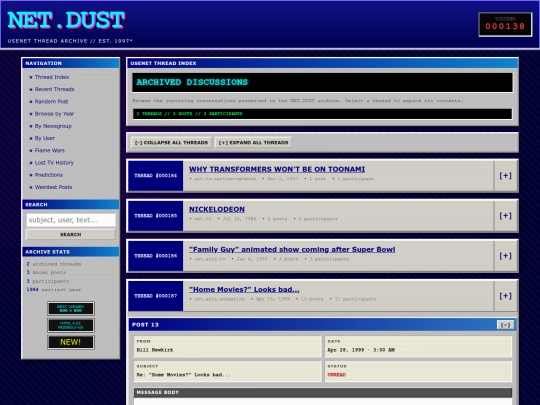The width and height of the screenshot is (540, 405).
Task: Open the Thread Index navigation link
Action: 52,77
